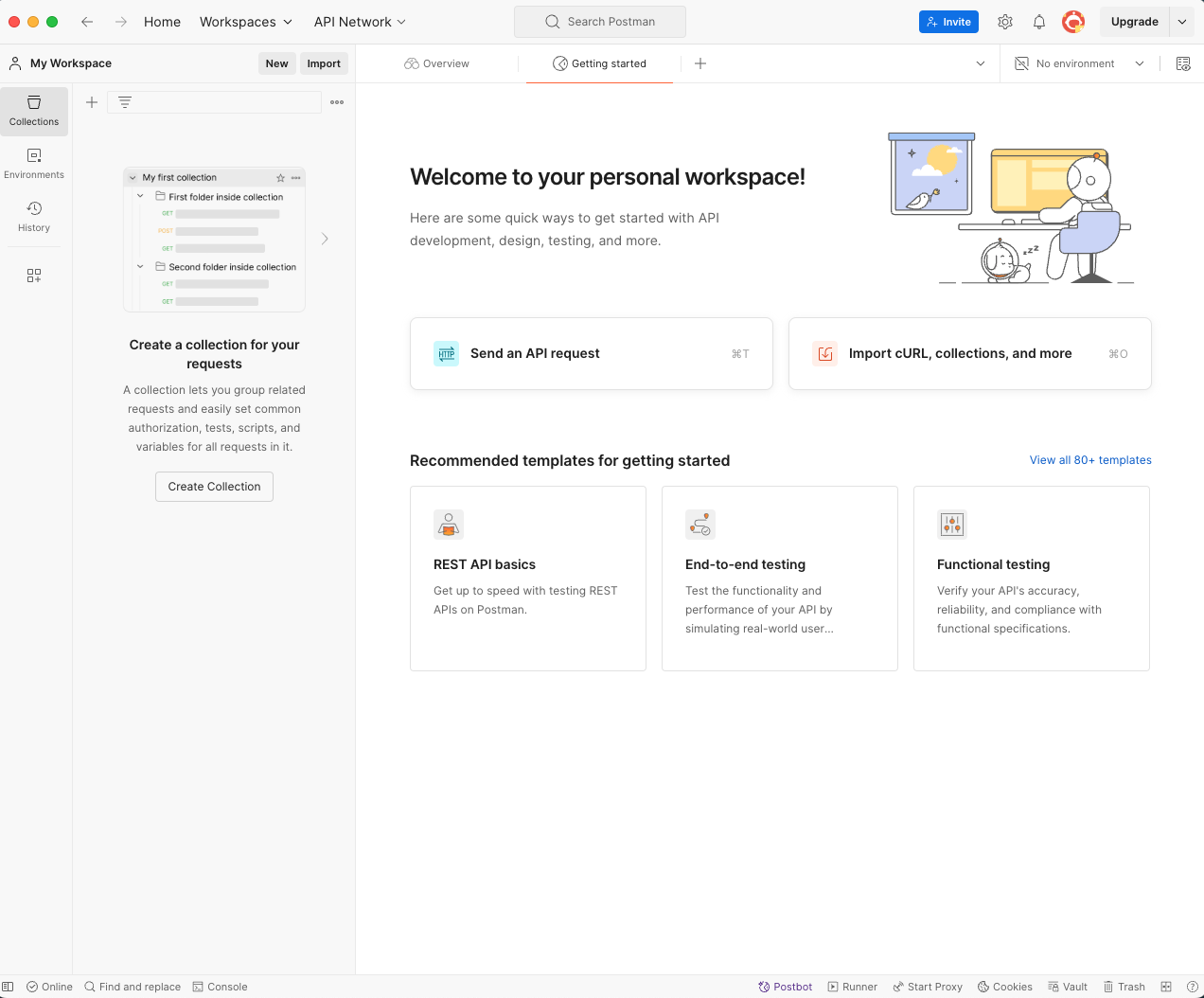Screen dimensions: 1204x998
Task: Click the Upgrade button
Action: click(x=1134, y=22)
